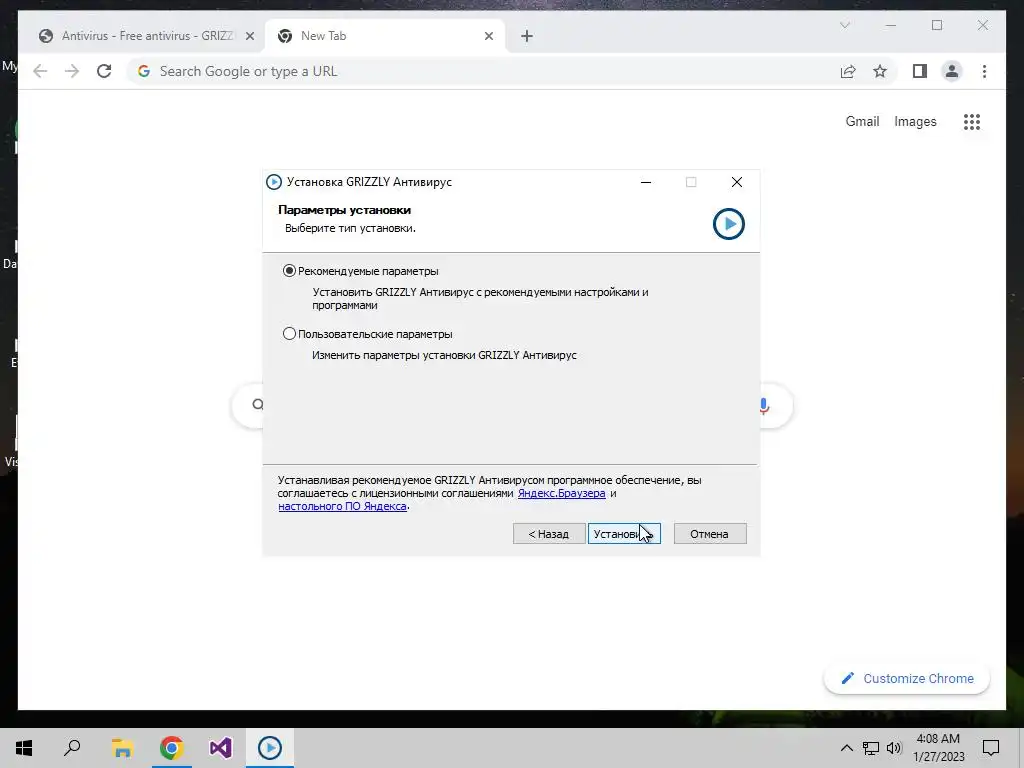The image size is (1024, 768).
Task: Click the Customize Chrome button
Action: click(907, 679)
